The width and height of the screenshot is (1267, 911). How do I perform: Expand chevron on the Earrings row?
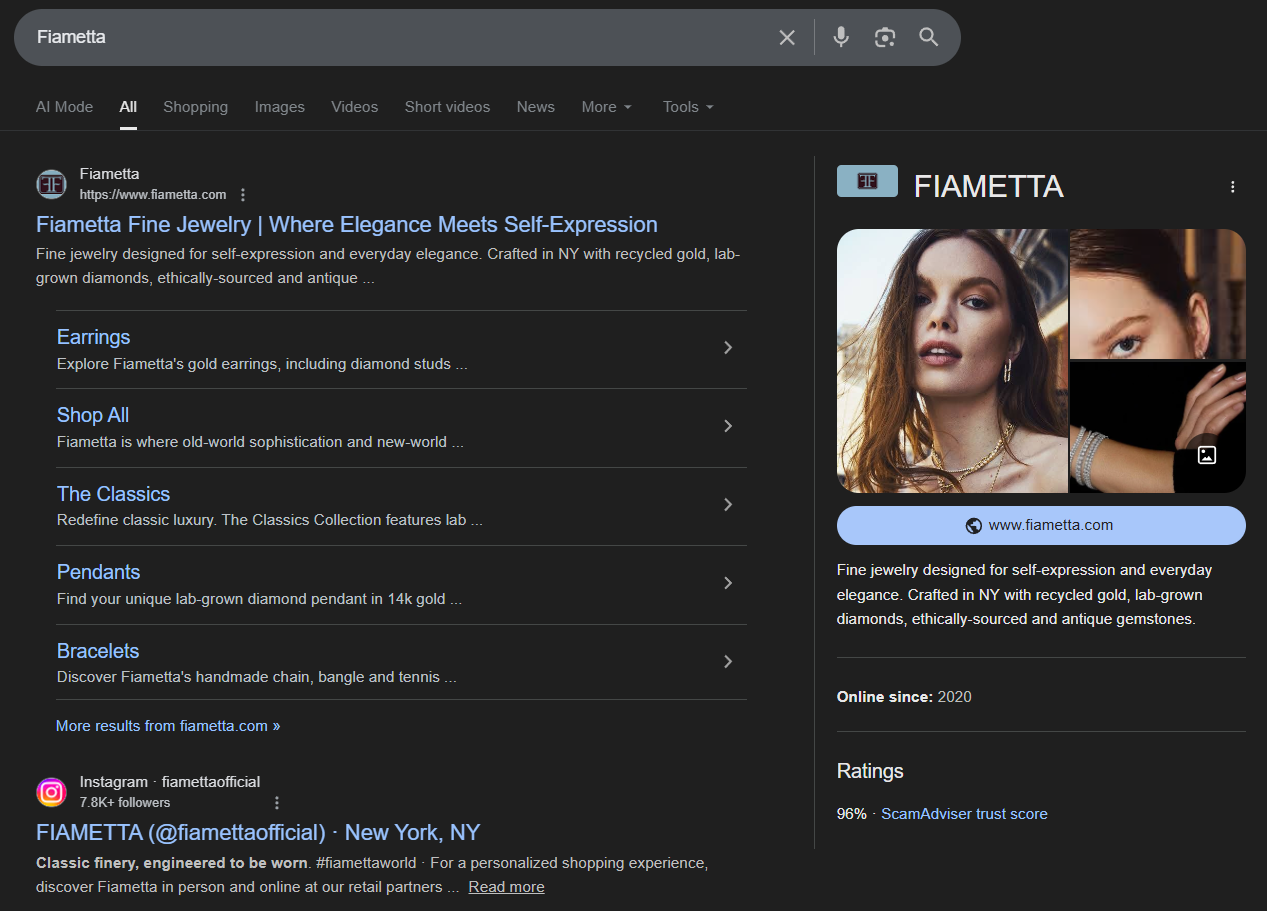click(728, 348)
